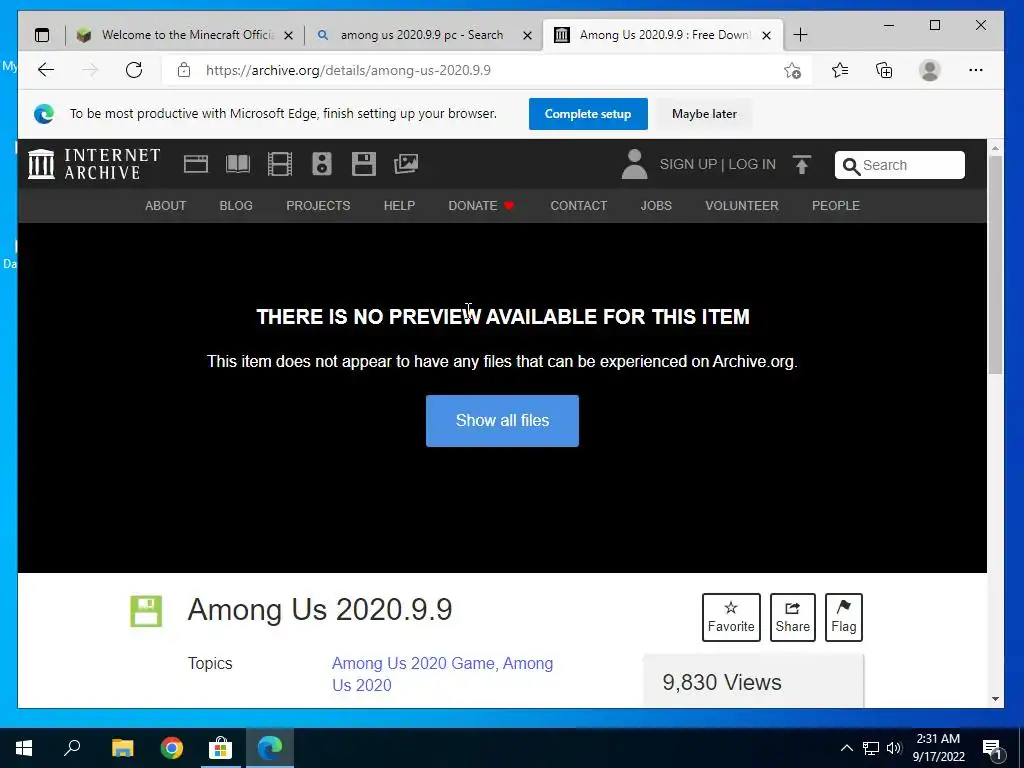This screenshot has width=1024, height=768.
Task: Open the Audio speaker icon
Action: (x=322, y=164)
